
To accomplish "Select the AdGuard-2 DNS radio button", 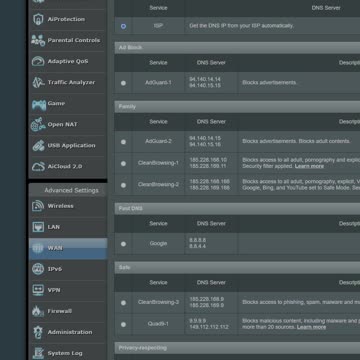I will point(123,142).
